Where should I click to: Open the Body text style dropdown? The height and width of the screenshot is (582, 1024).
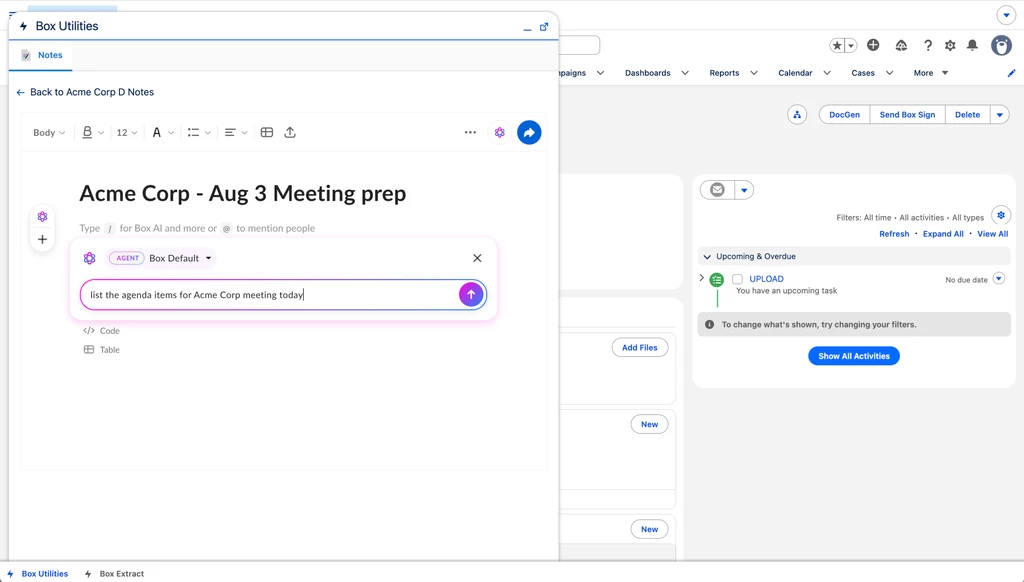point(49,133)
